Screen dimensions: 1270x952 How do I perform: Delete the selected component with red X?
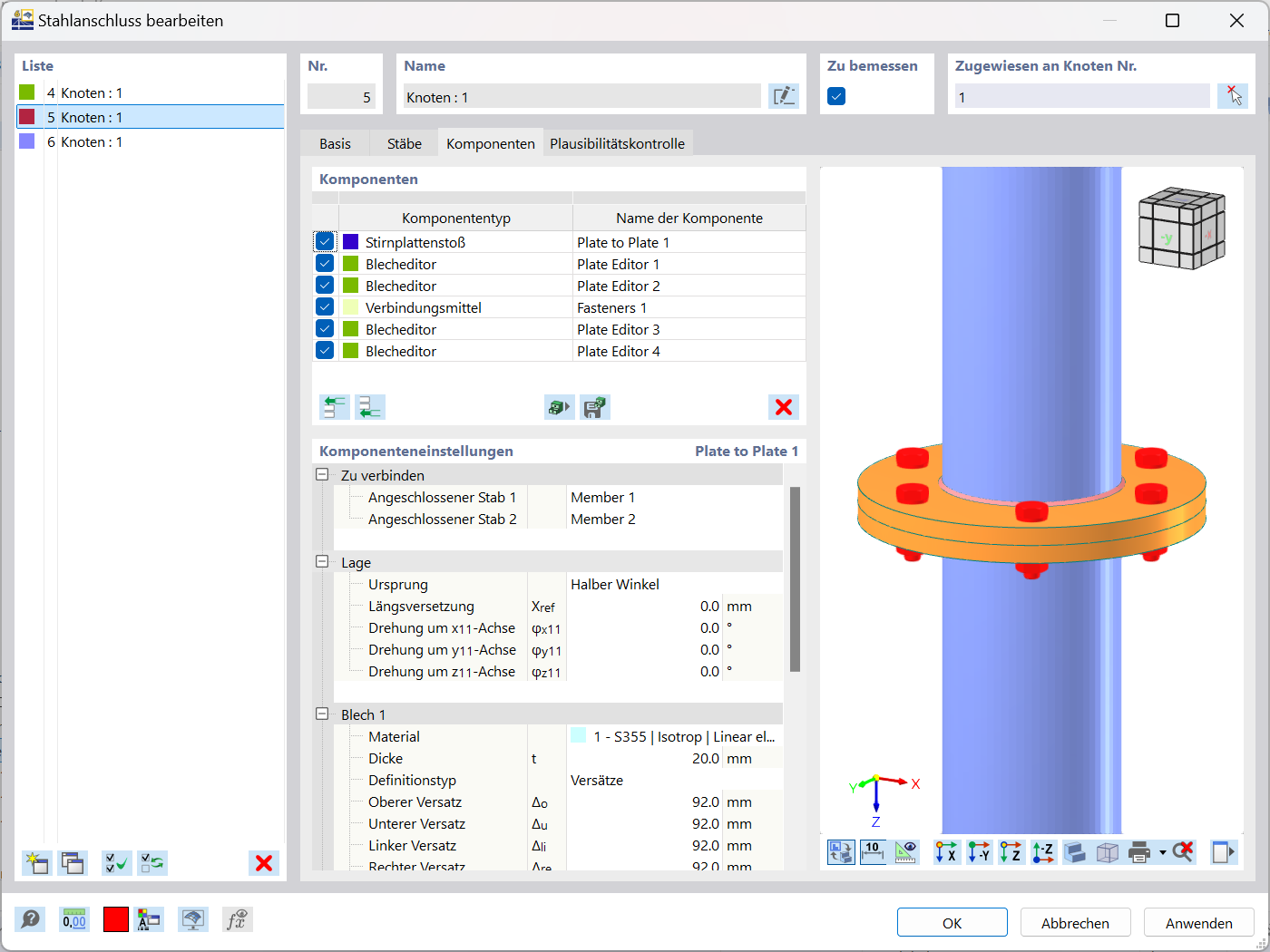tap(784, 407)
